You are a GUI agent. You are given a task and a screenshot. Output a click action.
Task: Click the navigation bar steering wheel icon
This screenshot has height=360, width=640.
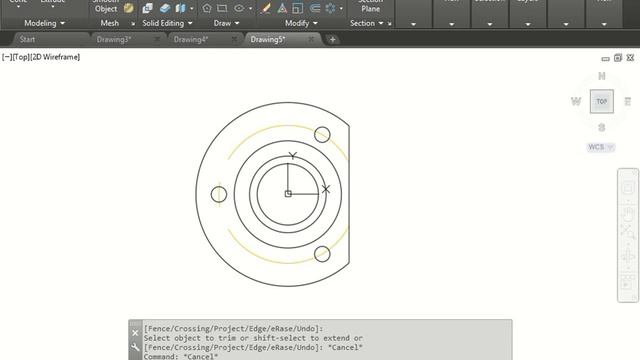pyautogui.click(x=628, y=189)
